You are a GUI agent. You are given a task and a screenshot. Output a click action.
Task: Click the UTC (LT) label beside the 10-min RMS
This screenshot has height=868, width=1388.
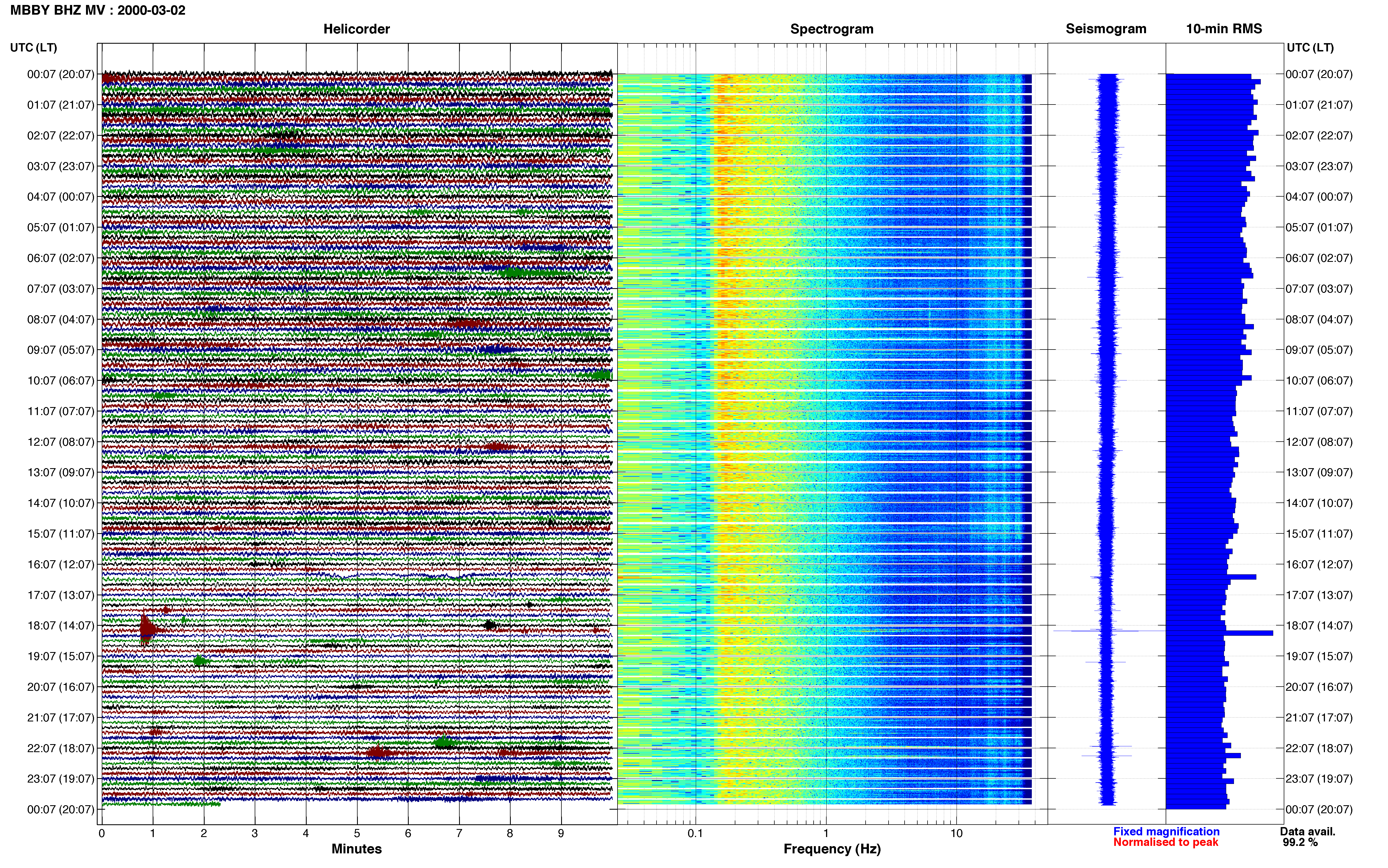[1310, 48]
